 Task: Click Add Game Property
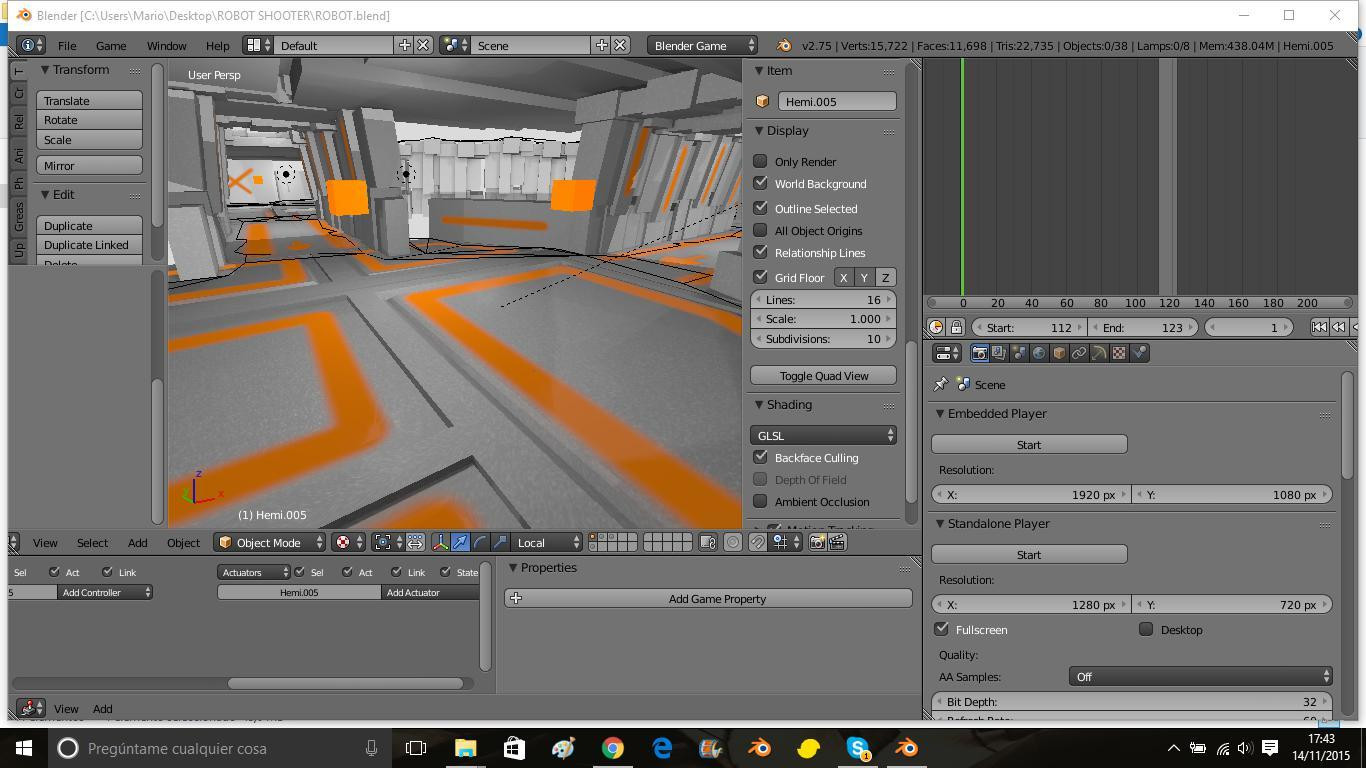pyautogui.click(x=708, y=598)
